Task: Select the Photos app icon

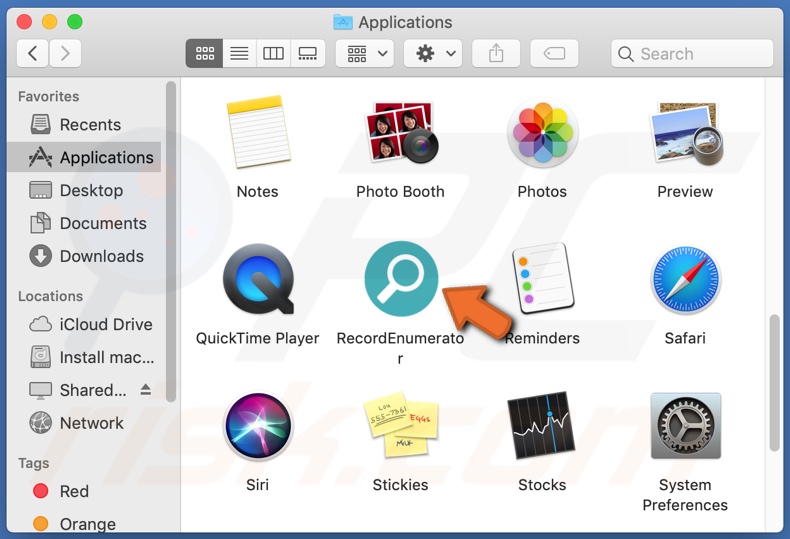Action: pyautogui.click(x=543, y=132)
